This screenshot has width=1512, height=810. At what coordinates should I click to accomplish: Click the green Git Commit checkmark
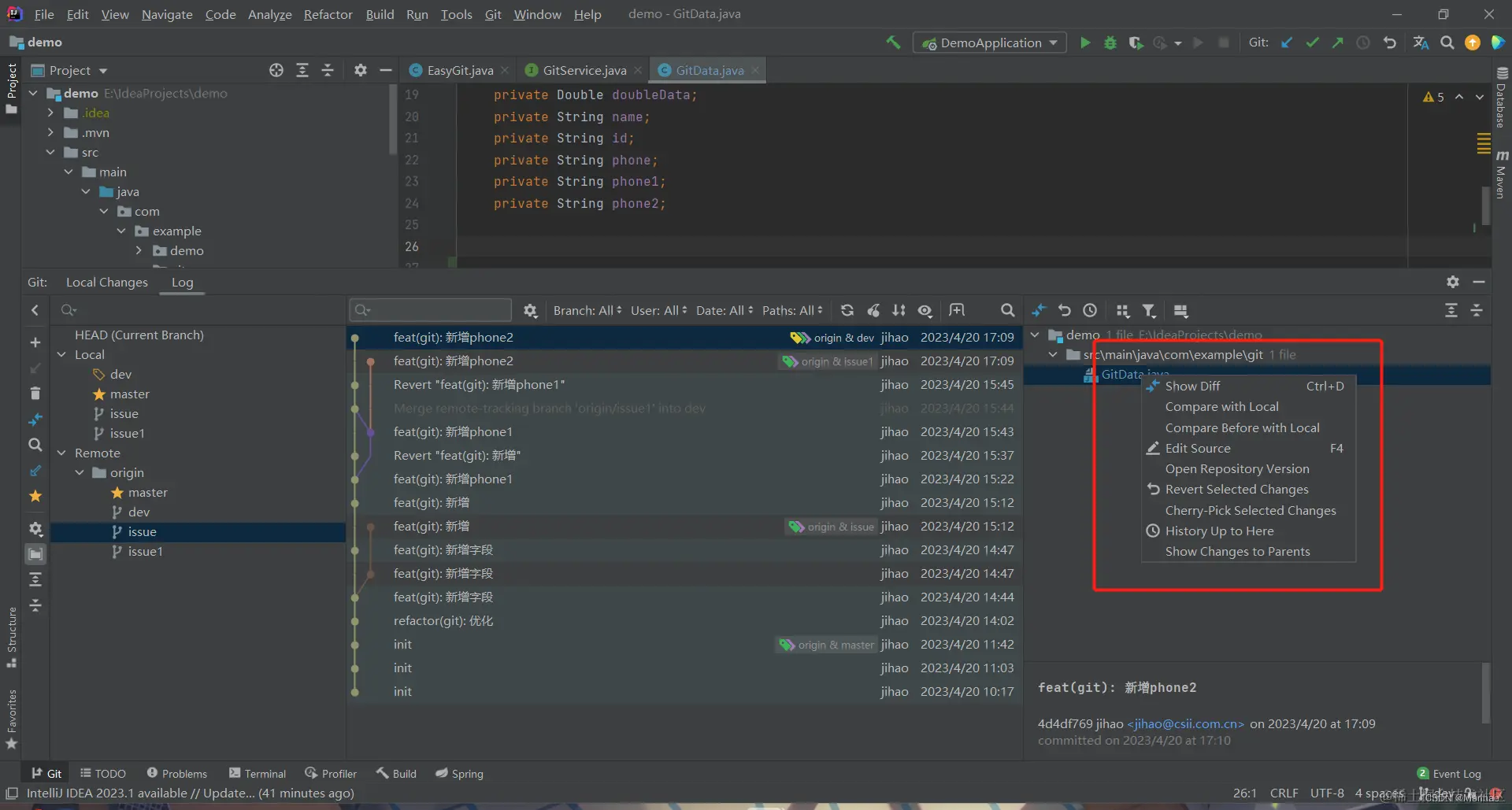(x=1312, y=43)
